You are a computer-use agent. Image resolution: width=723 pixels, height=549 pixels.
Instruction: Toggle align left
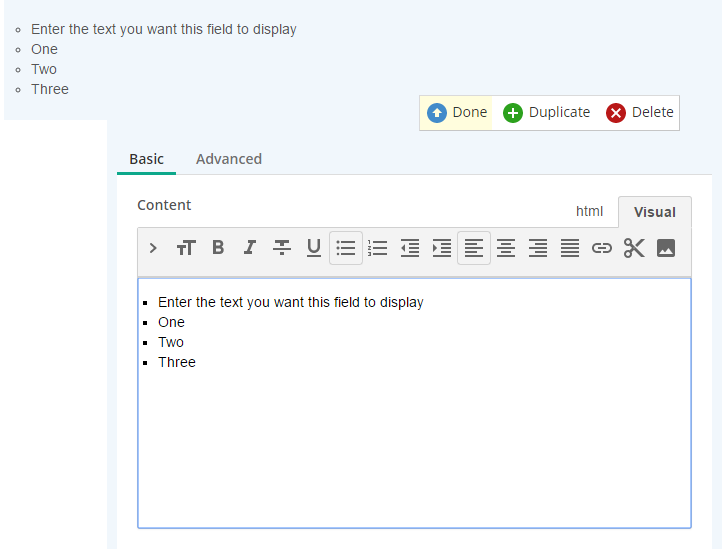474,248
